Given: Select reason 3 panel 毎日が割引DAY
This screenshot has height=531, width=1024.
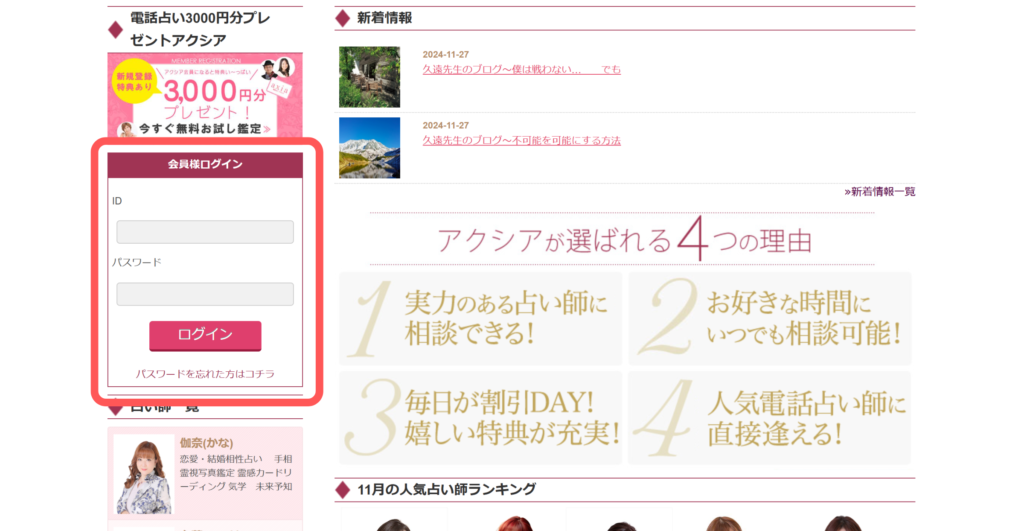Looking at the screenshot, I should (x=481, y=418).
